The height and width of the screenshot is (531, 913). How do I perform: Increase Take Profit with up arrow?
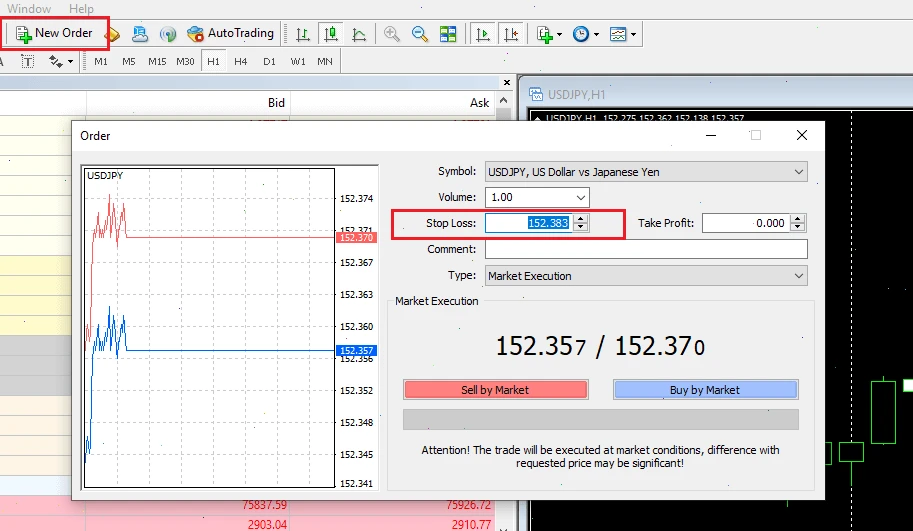tap(798, 218)
